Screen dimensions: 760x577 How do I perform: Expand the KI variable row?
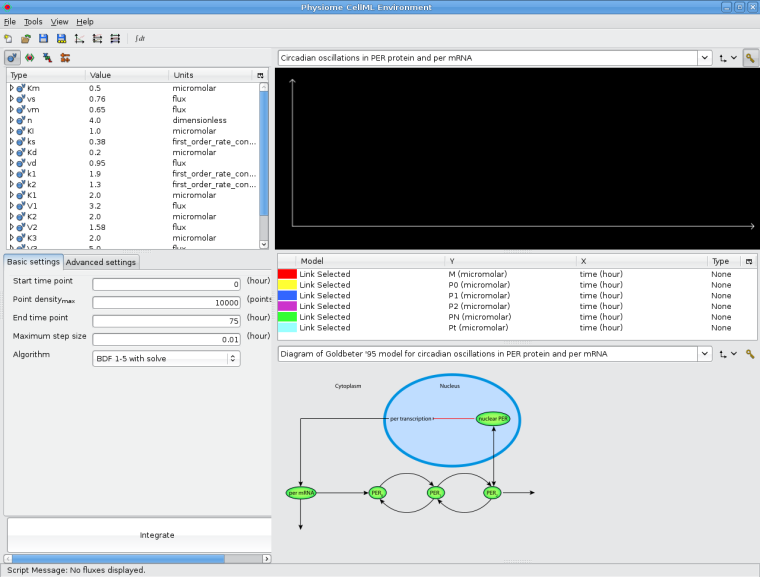coord(12,130)
